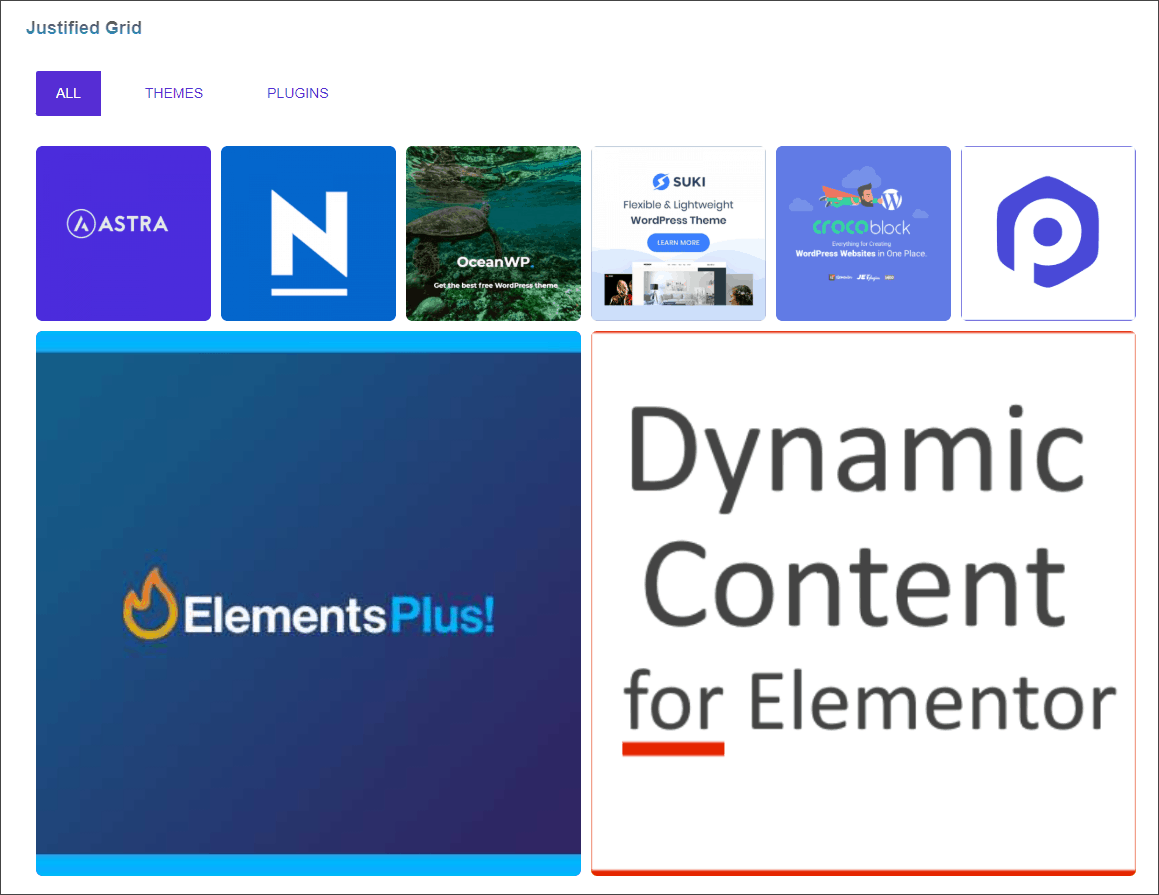
Task: Click the Justified Grid heading
Action: 84,28
